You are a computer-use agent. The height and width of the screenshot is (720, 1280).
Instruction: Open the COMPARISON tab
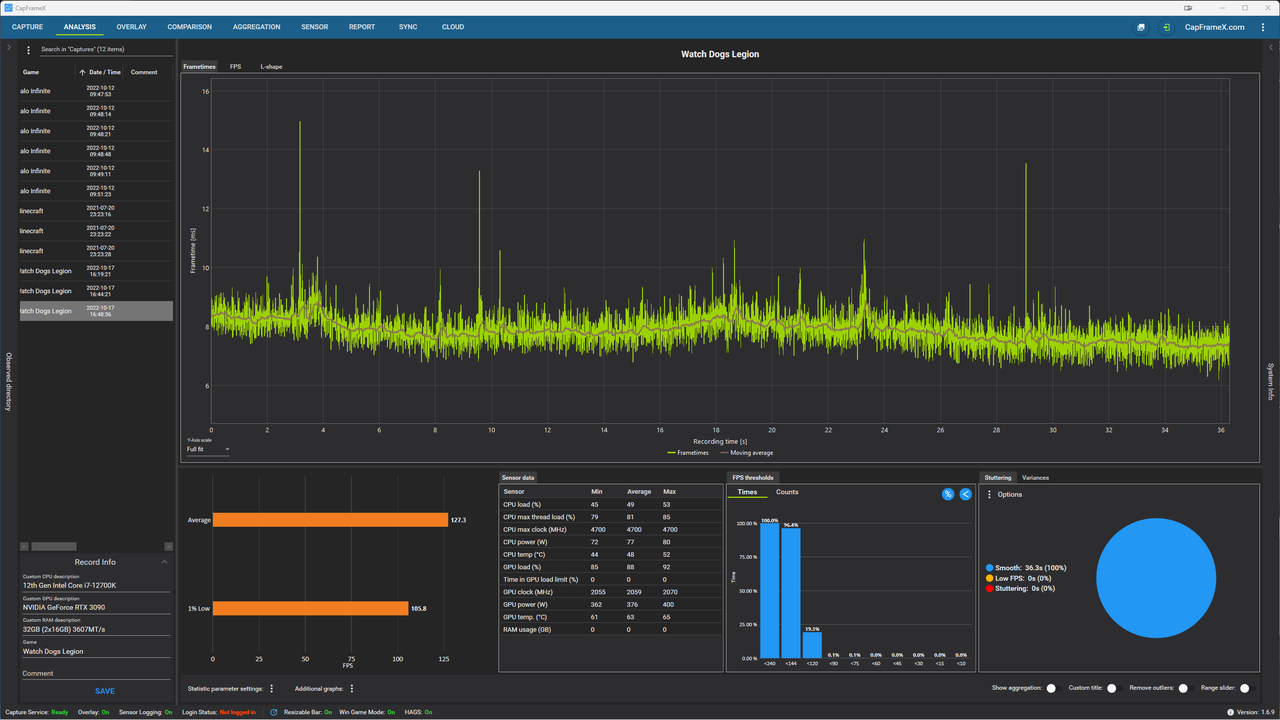coord(189,27)
